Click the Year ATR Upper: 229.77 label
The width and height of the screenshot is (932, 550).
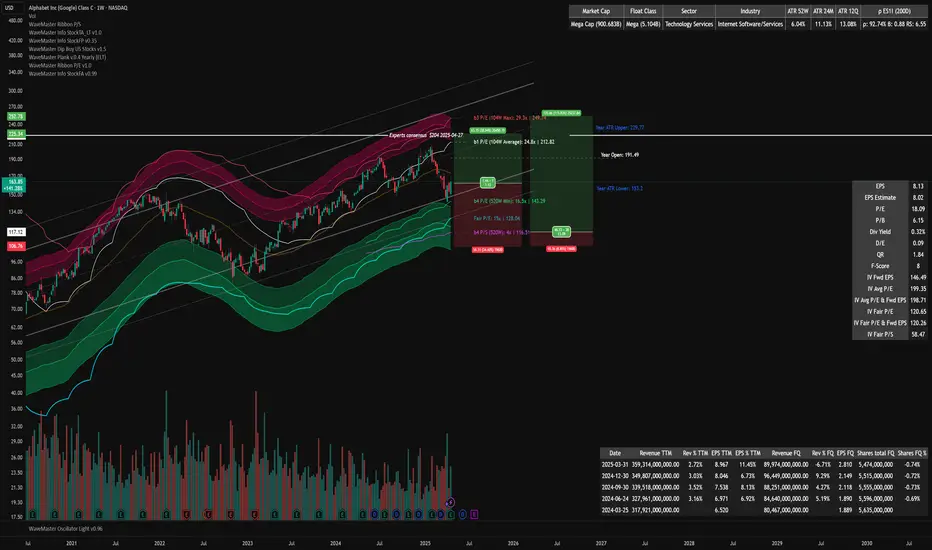click(x=620, y=128)
